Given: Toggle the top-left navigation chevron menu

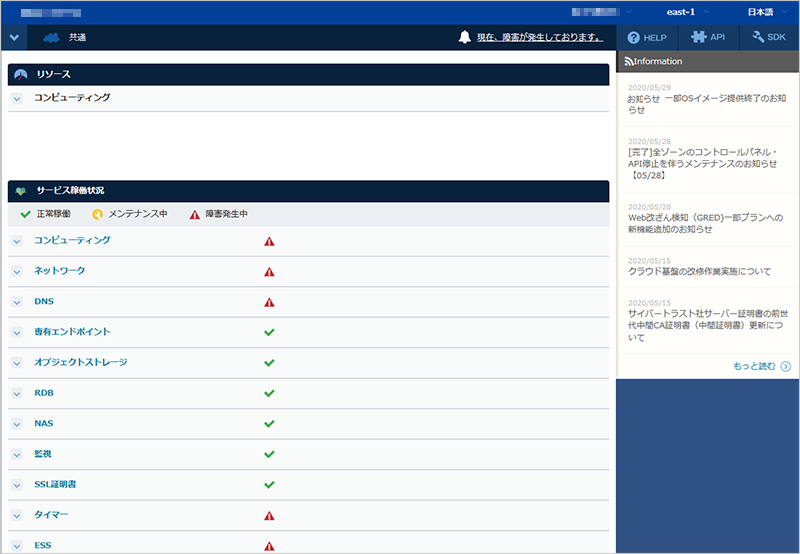Looking at the screenshot, I should (14, 37).
